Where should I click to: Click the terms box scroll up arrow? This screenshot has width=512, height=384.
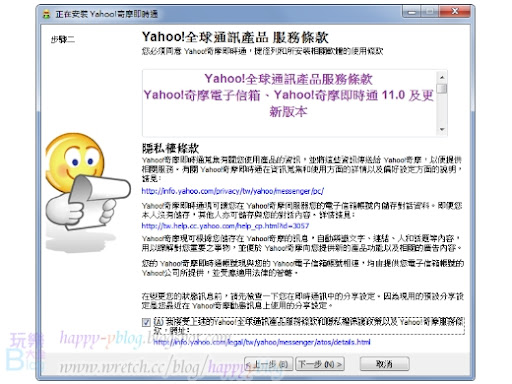(x=442, y=77)
